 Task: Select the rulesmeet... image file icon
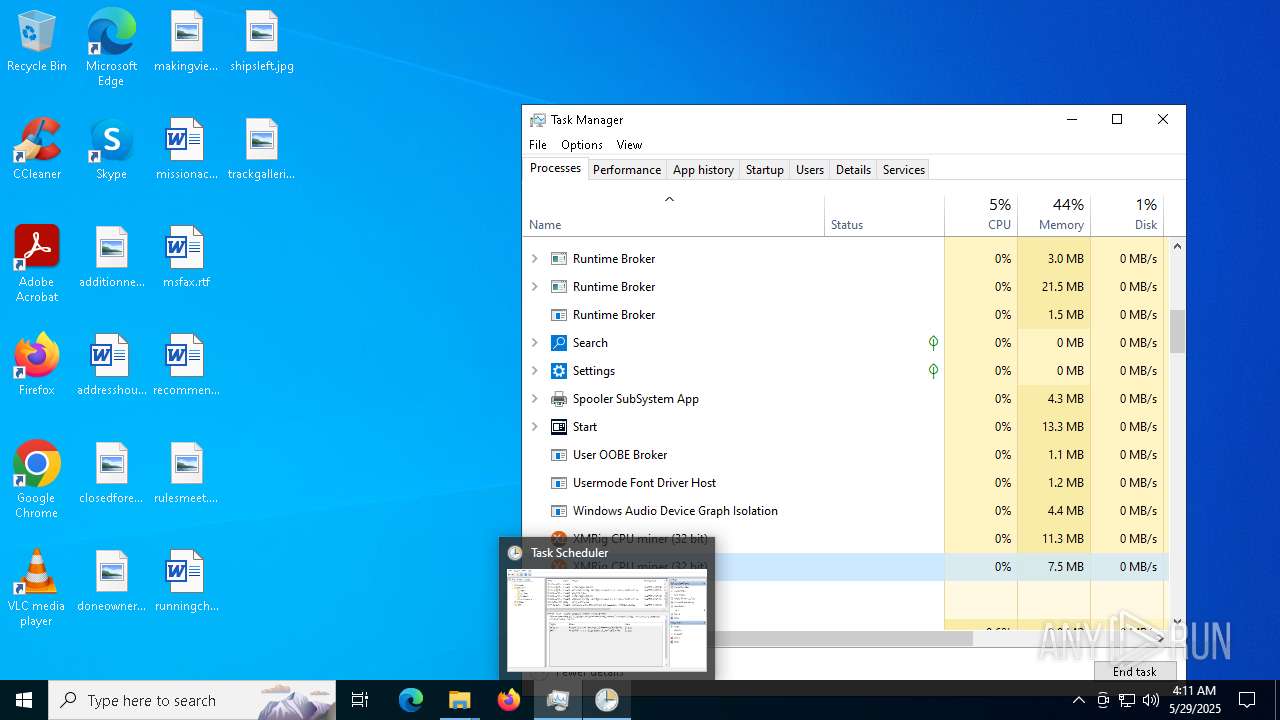[186, 474]
